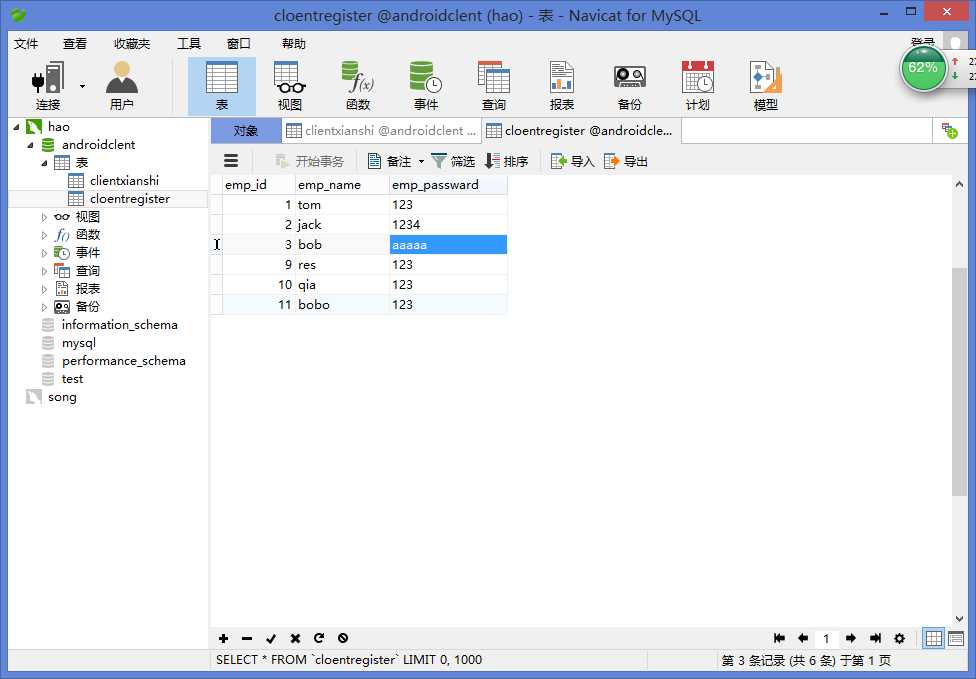The image size is (976, 679).
Task: Click the add record plus icon
Action: click(x=223, y=638)
